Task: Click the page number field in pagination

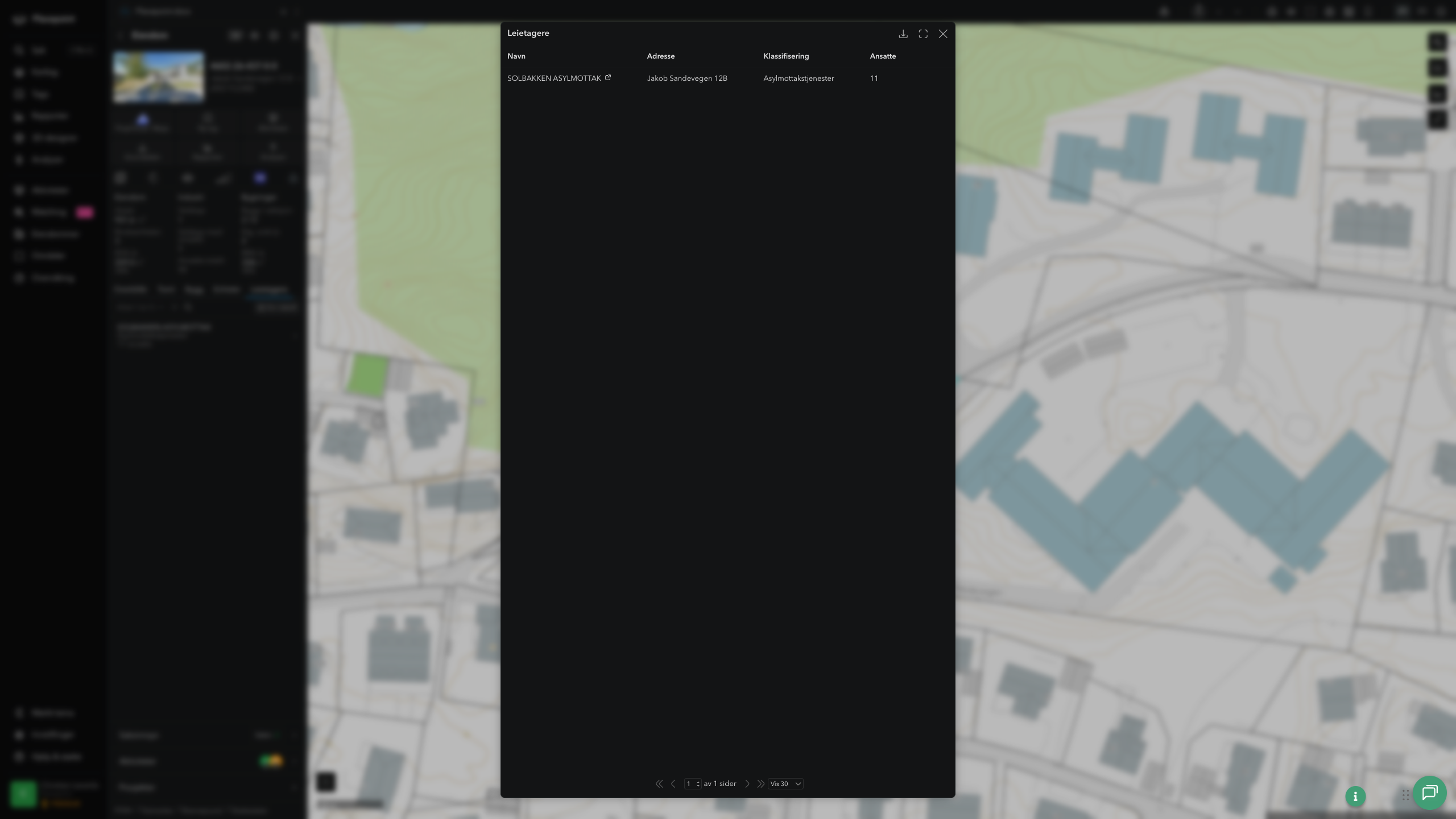Action: [692, 784]
